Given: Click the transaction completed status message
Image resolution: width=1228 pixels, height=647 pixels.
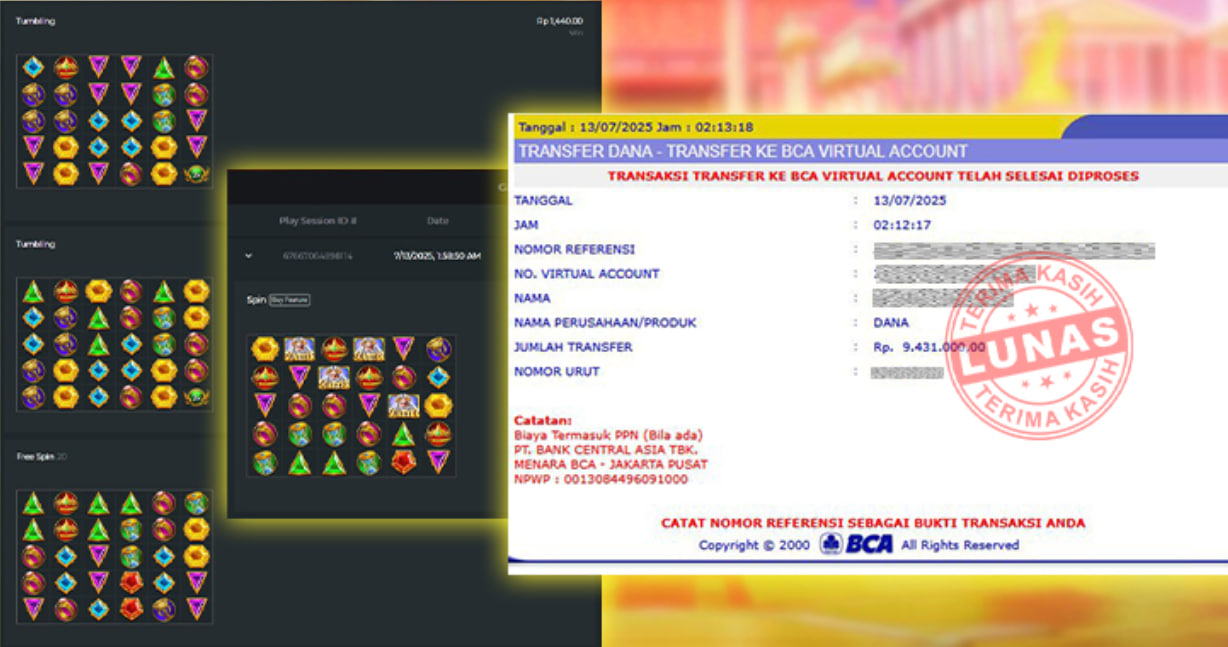Looking at the screenshot, I should coord(873,176).
